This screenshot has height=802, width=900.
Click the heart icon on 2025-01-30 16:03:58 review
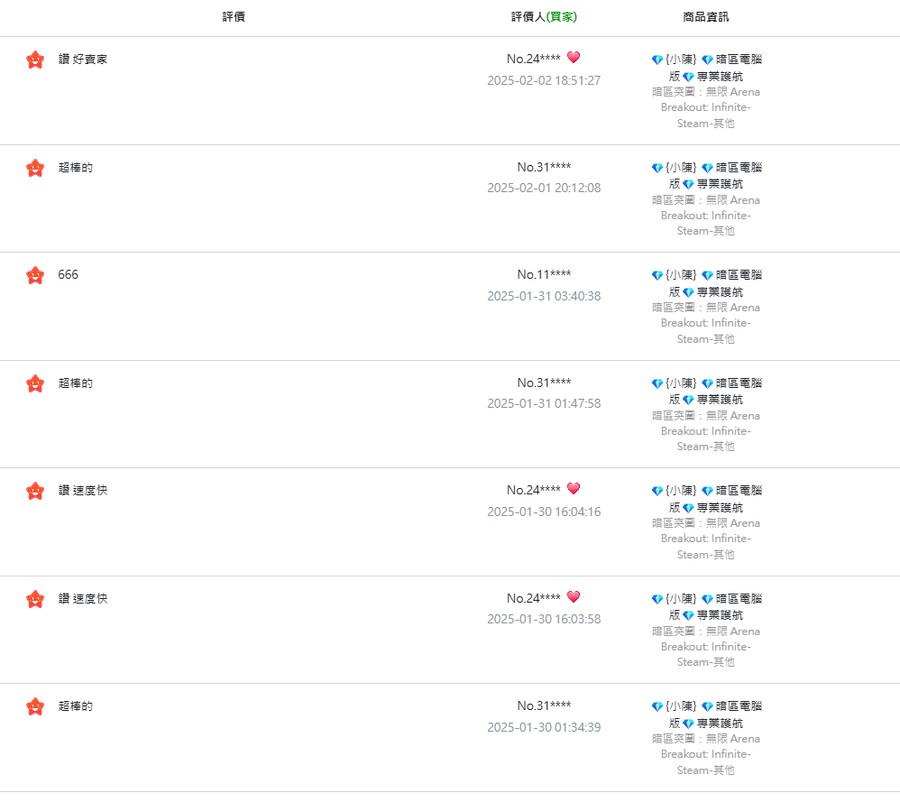pyautogui.click(x=573, y=596)
